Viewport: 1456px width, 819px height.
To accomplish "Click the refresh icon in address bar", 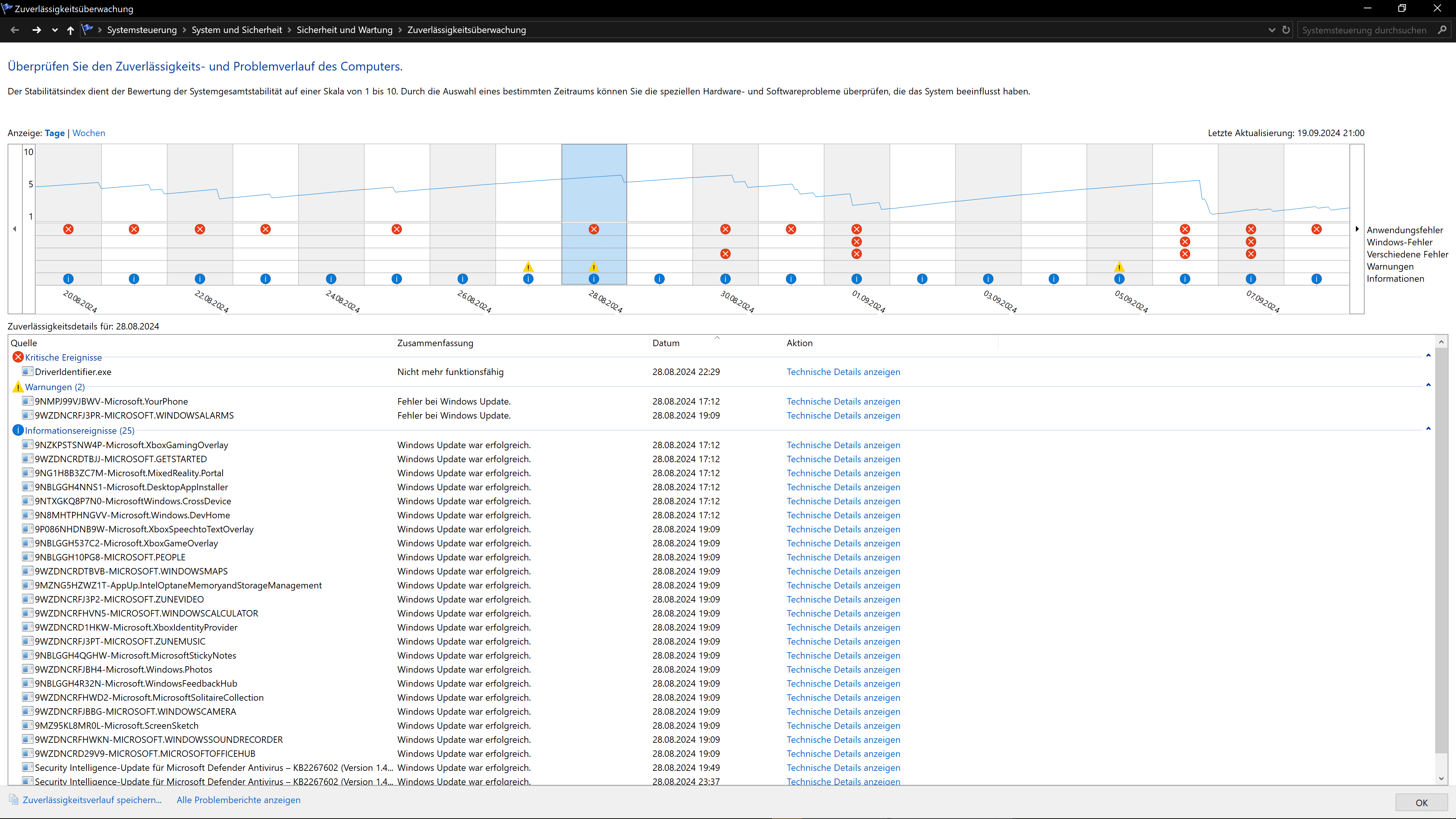I will click(x=1286, y=30).
